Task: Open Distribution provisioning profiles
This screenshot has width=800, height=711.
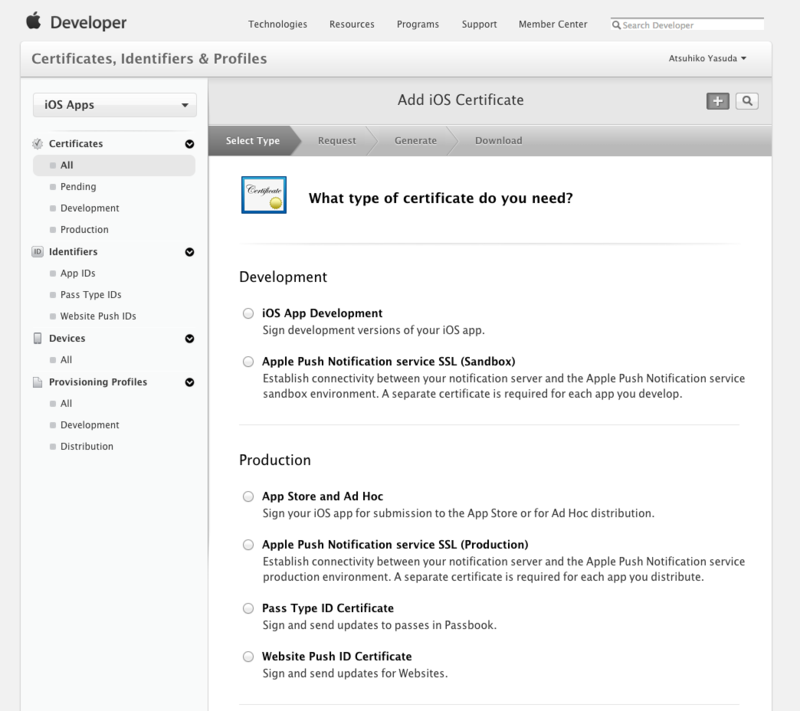Action: (x=87, y=446)
